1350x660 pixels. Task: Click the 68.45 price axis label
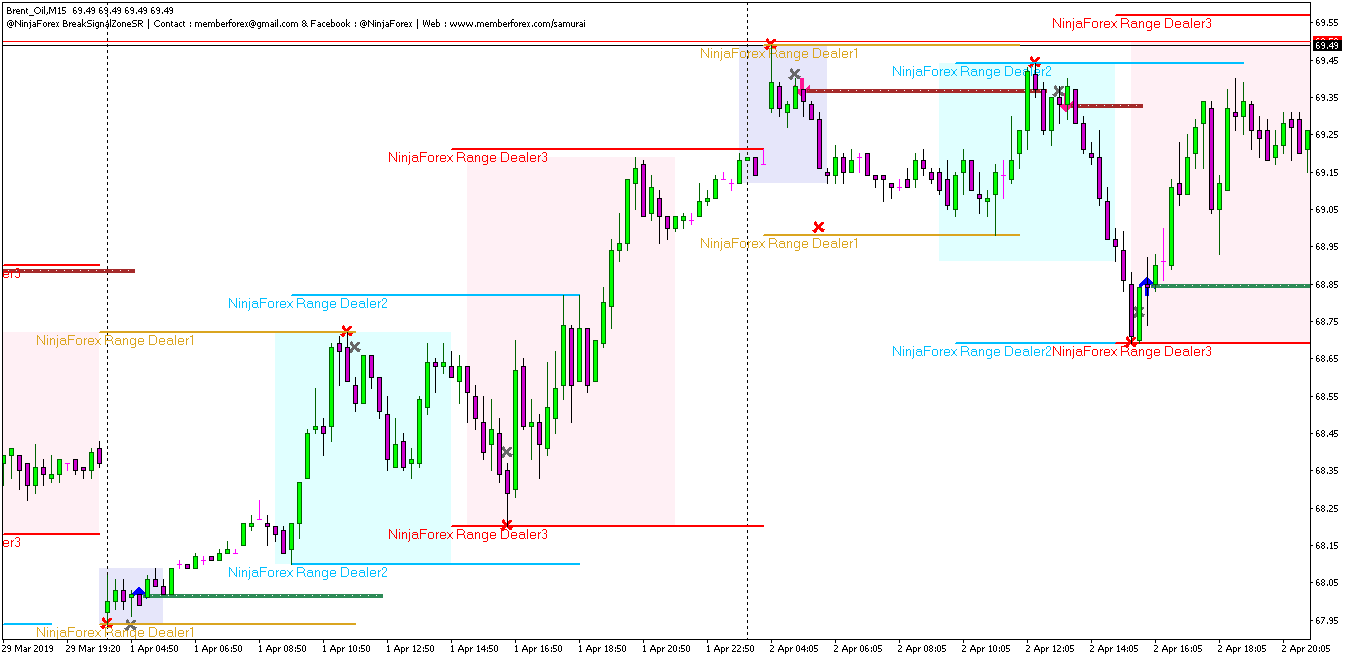coord(1327,434)
